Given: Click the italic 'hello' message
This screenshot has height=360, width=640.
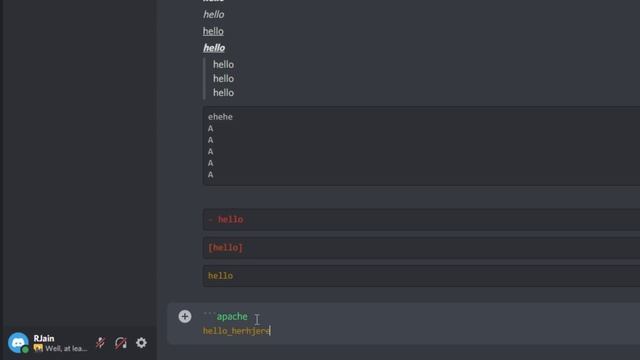Looking at the screenshot, I should tap(213, 15).
